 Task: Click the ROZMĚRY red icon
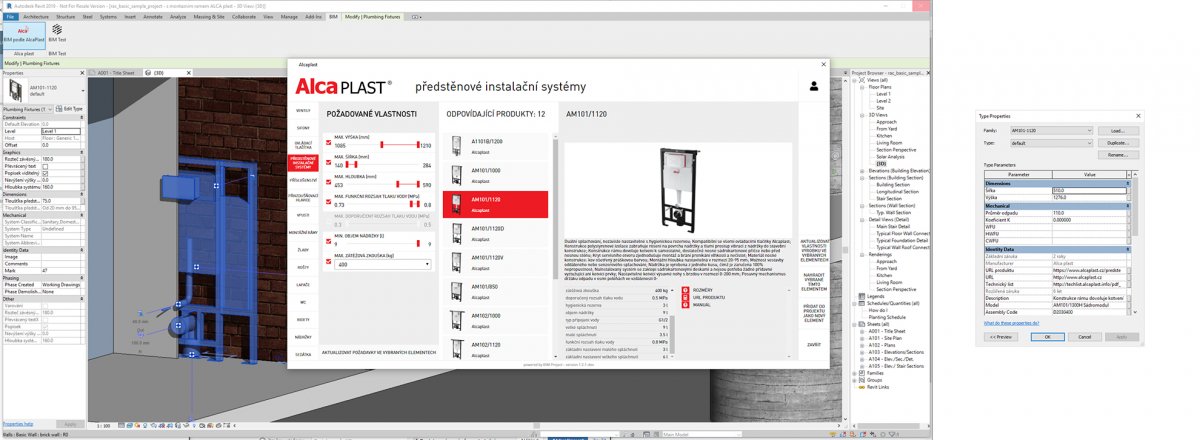(x=685, y=290)
